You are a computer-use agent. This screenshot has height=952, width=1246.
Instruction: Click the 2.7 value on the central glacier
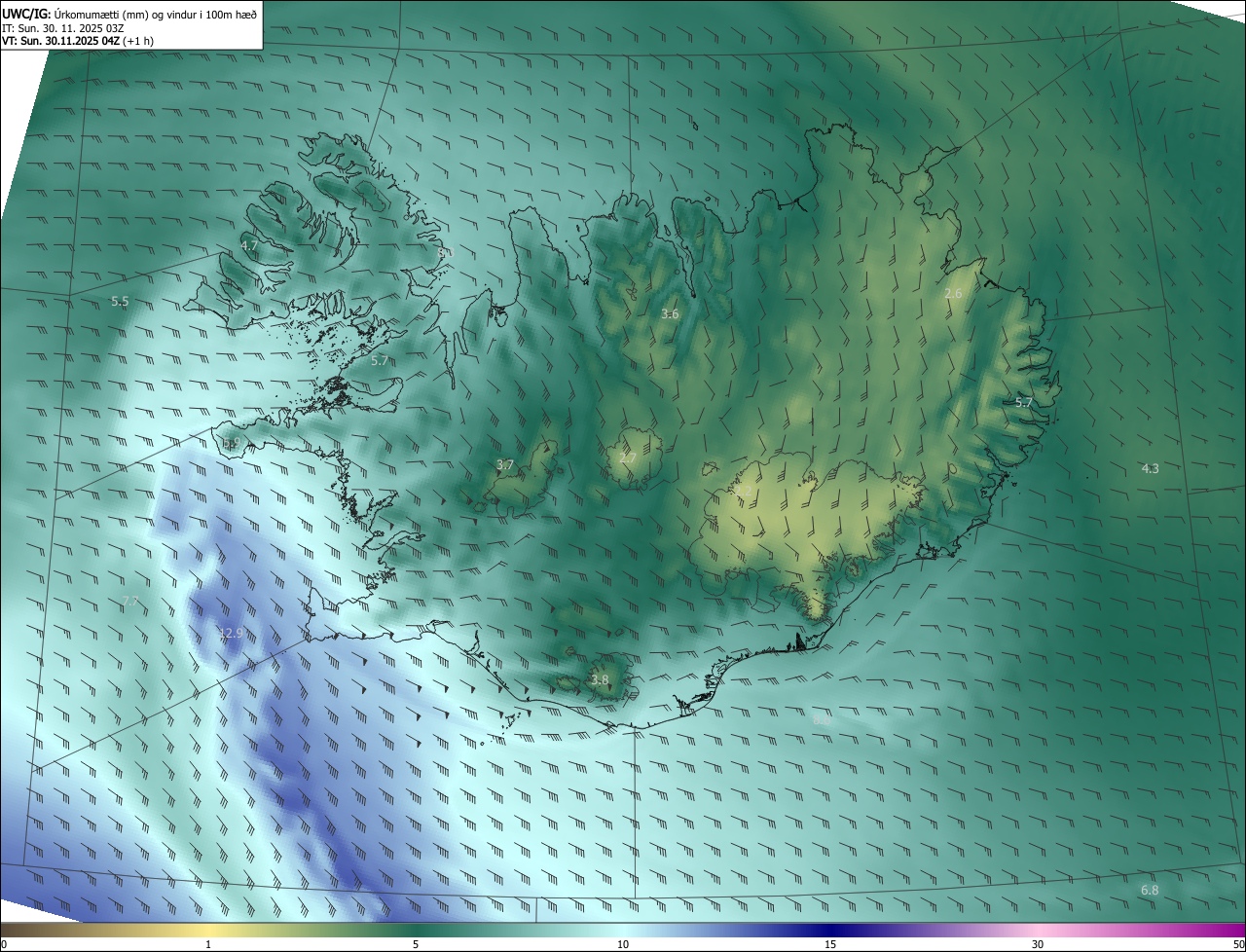point(628,458)
